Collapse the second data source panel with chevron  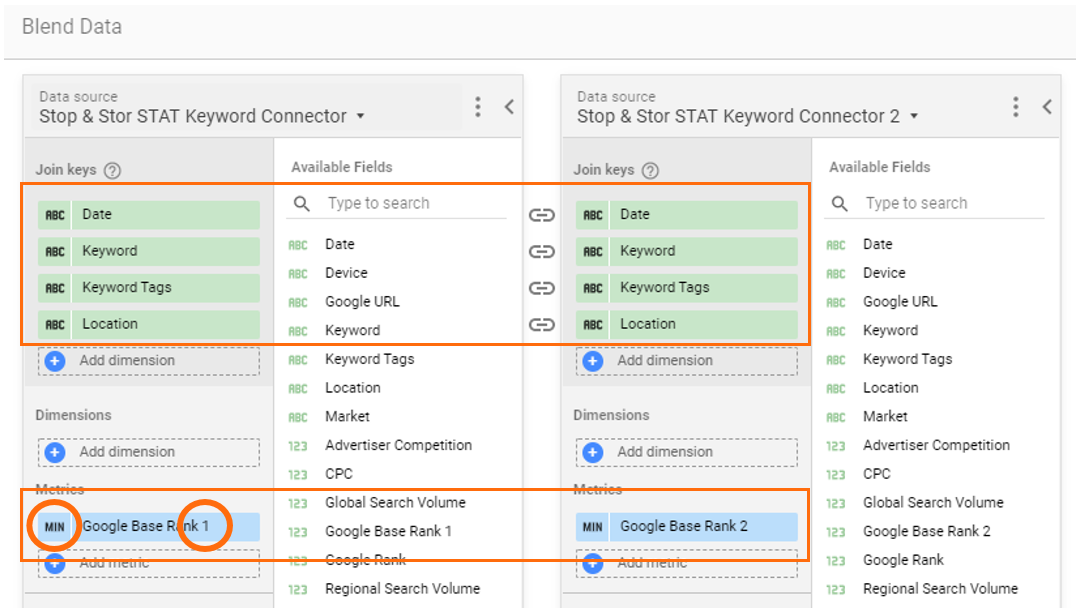1047,107
